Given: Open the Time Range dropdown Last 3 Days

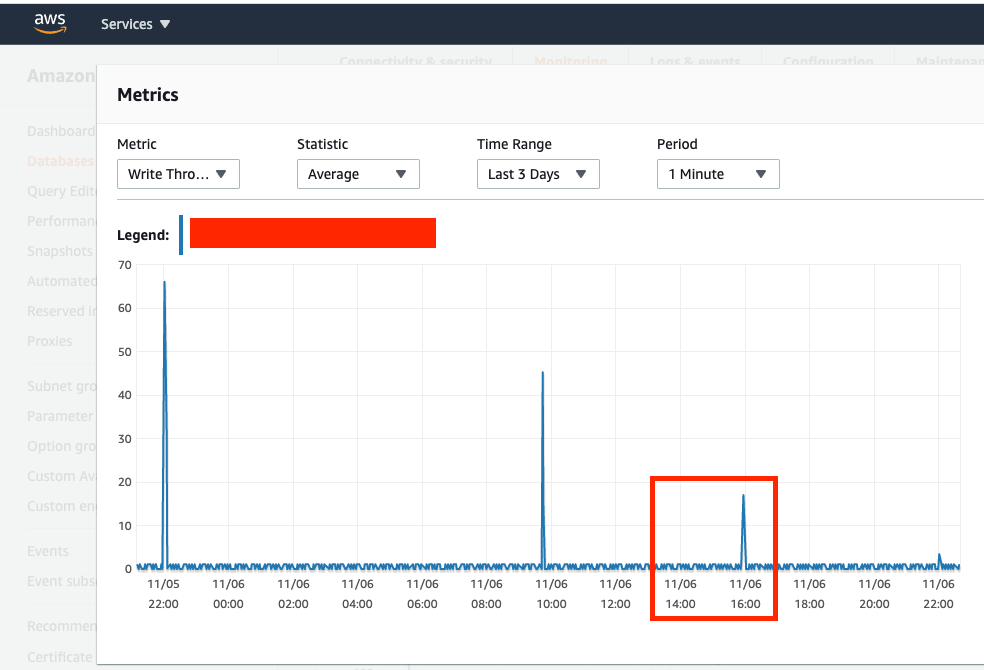Looking at the screenshot, I should point(538,174).
